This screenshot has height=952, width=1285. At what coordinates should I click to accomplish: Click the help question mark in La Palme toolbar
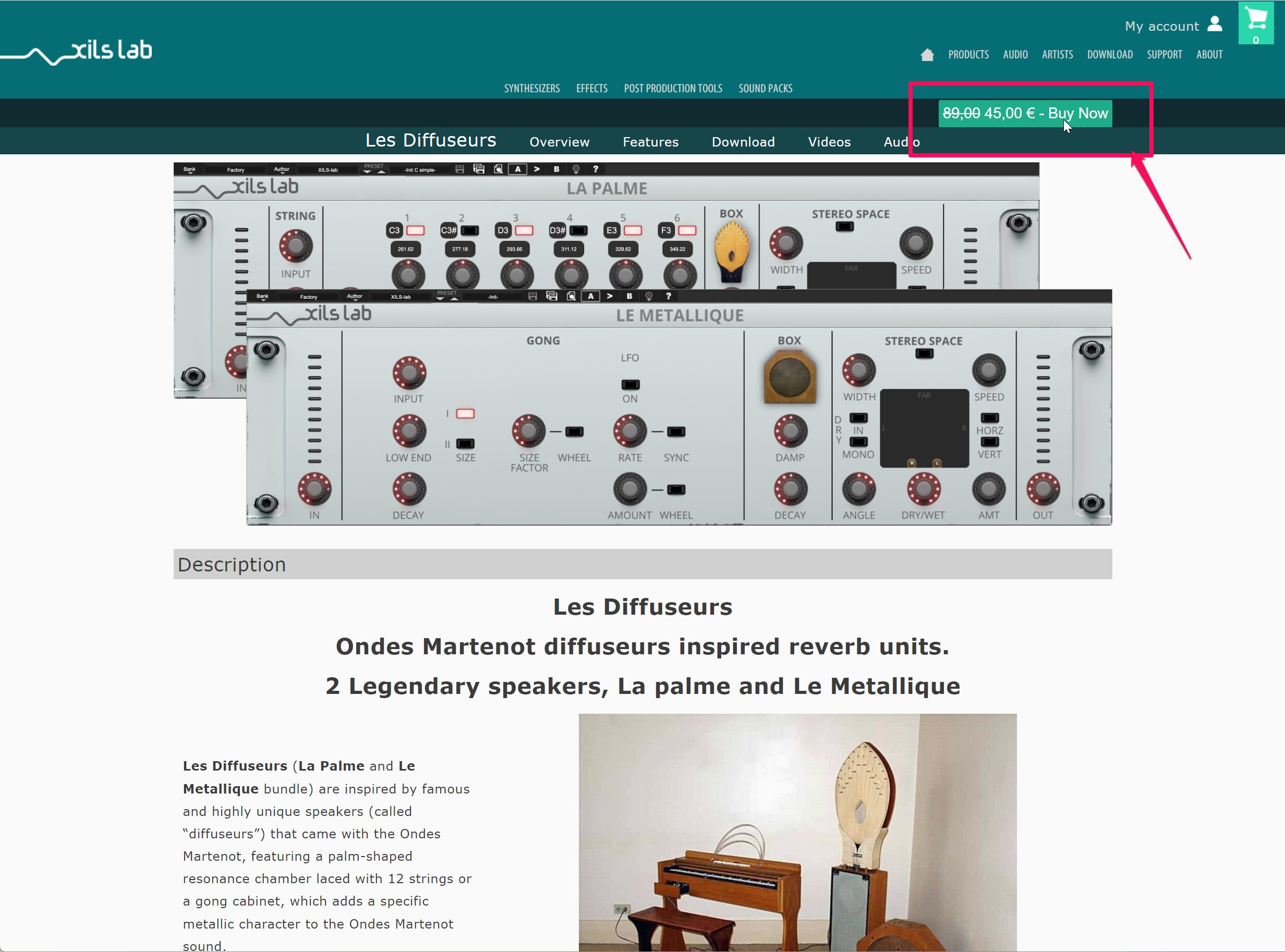point(596,169)
